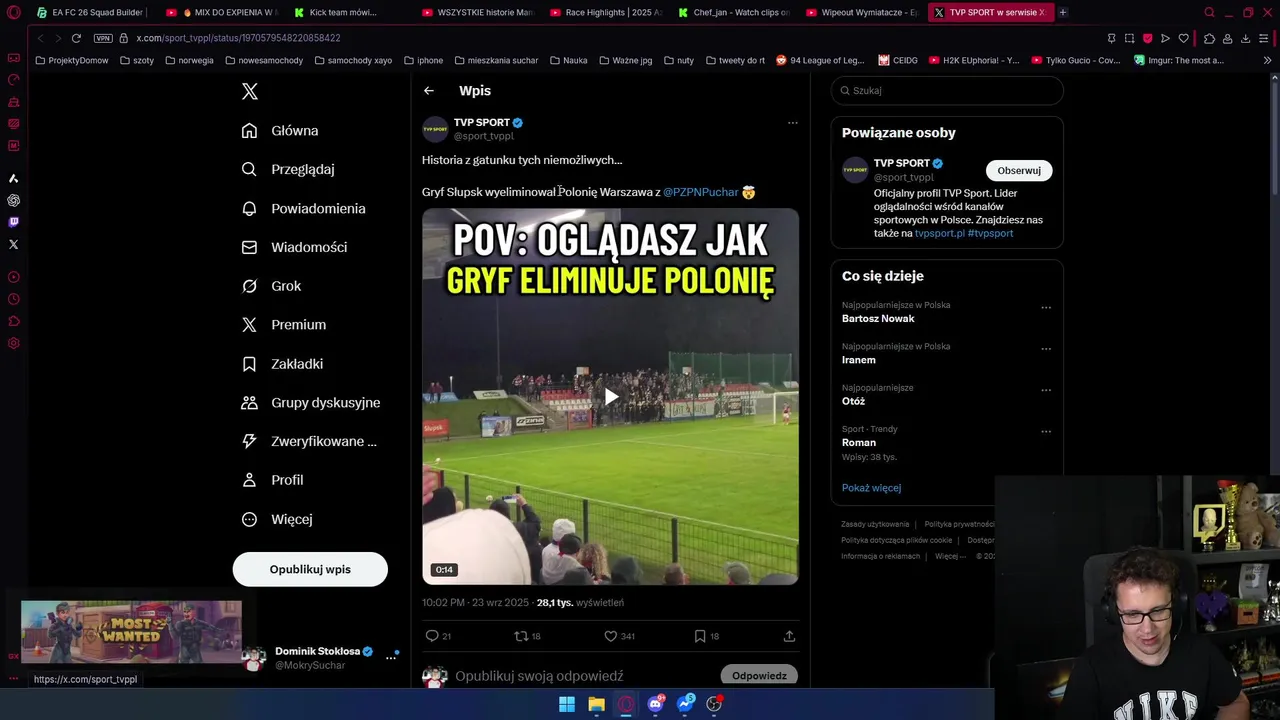1280x720 pixels.
Task: Open post options three-dot menu
Action: point(792,123)
